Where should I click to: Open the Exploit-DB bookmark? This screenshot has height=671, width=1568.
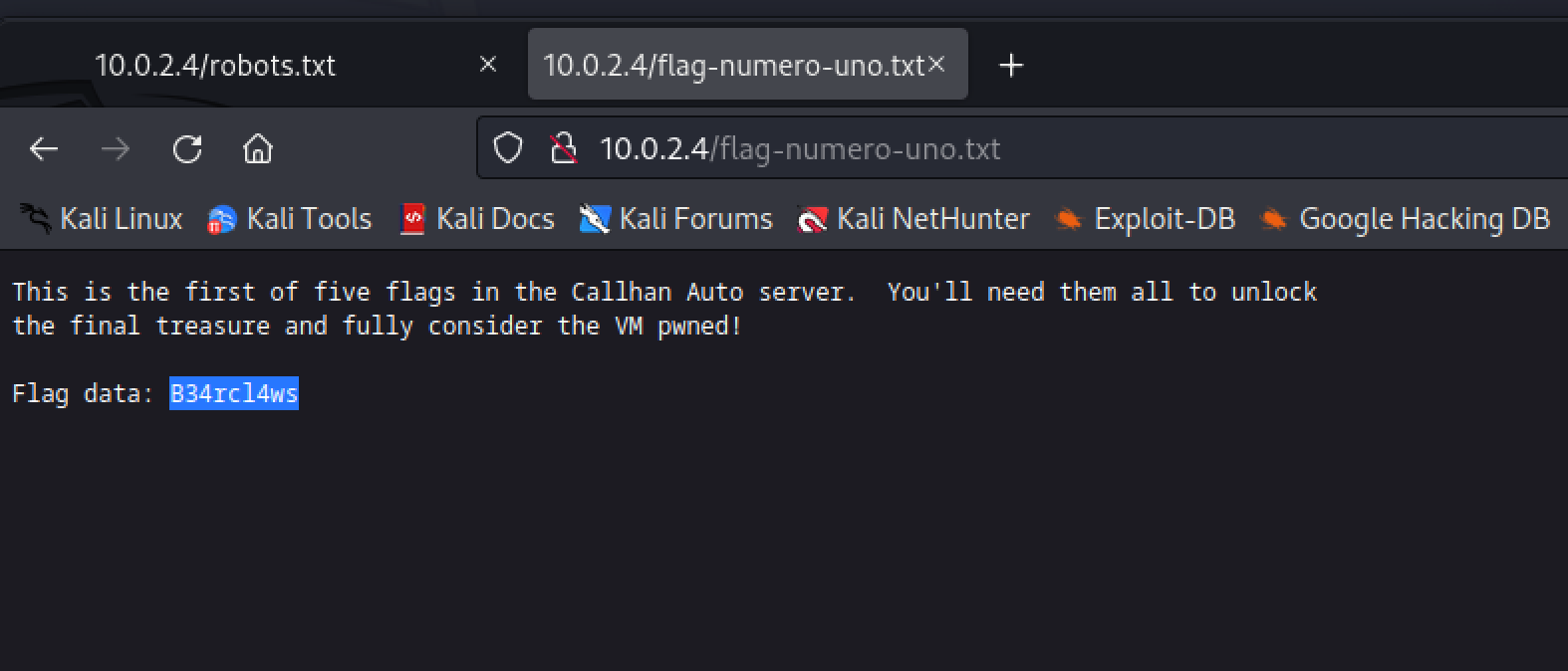coord(1145,219)
